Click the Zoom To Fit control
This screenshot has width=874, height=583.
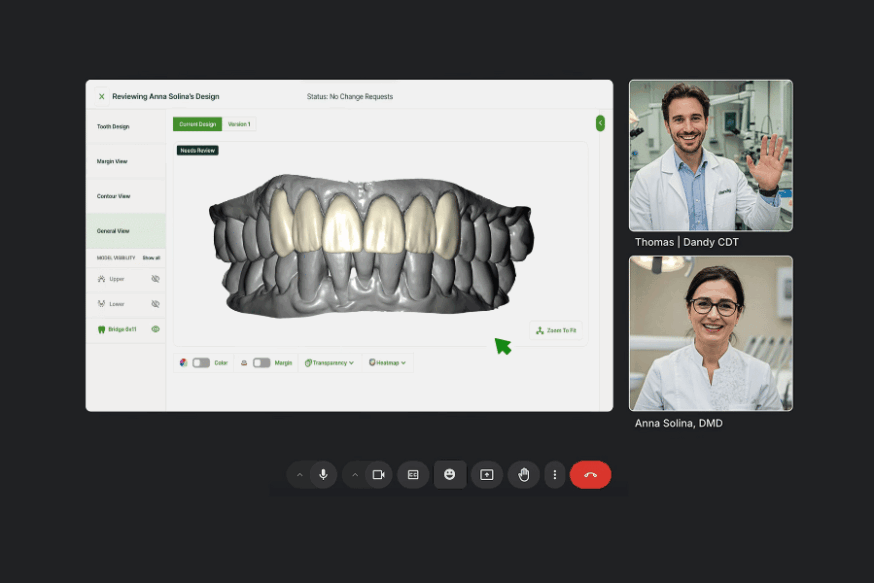(556, 330)
